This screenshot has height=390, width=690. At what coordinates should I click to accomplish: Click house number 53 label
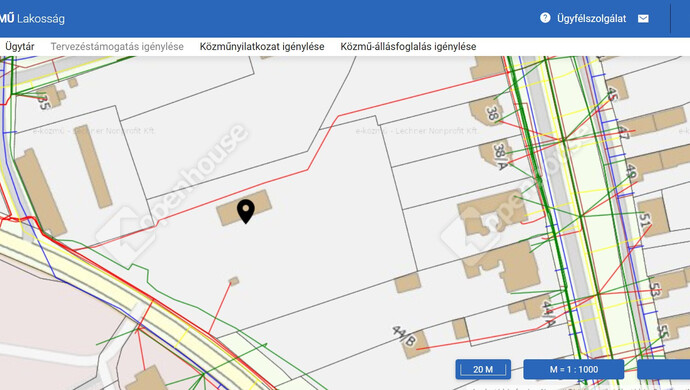(x=654, y=290)
